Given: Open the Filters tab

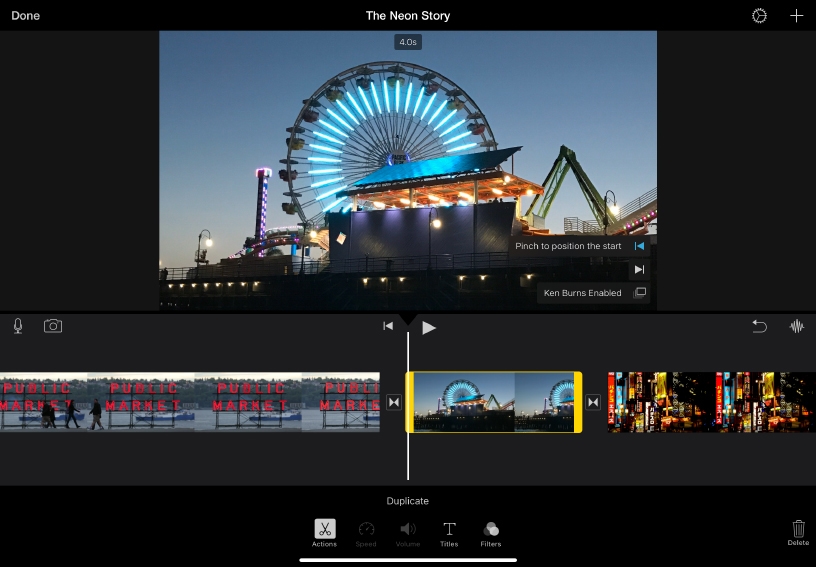Looking at the screenshot, I should pos(490,532).
